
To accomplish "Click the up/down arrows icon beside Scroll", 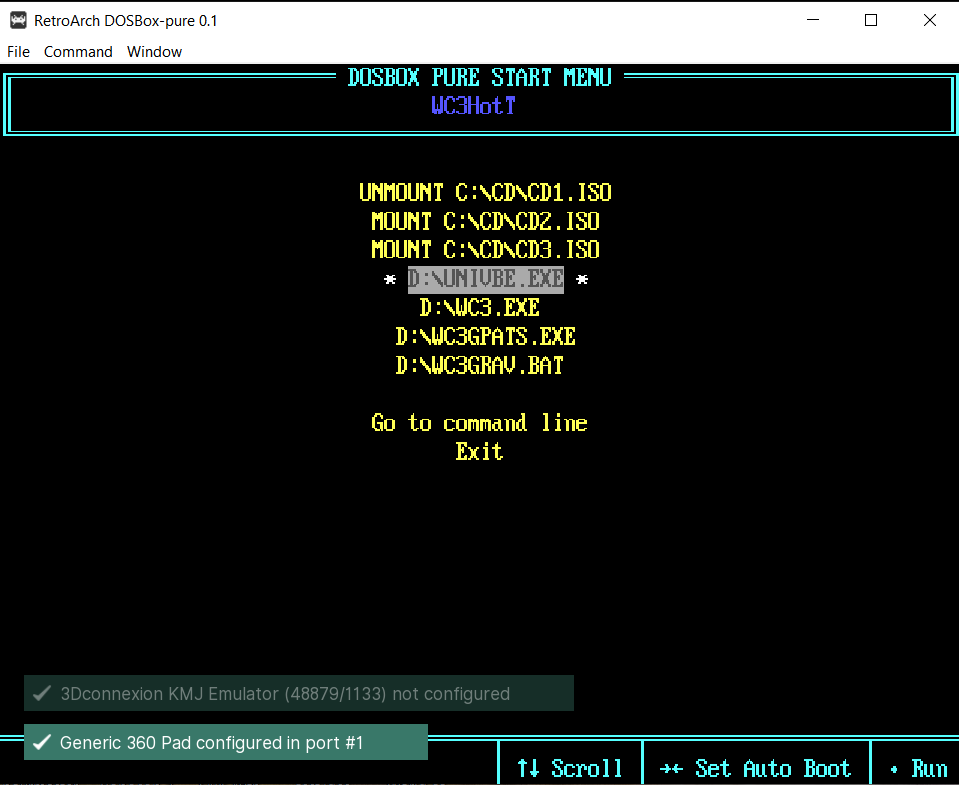I will (x=527, y=767).
